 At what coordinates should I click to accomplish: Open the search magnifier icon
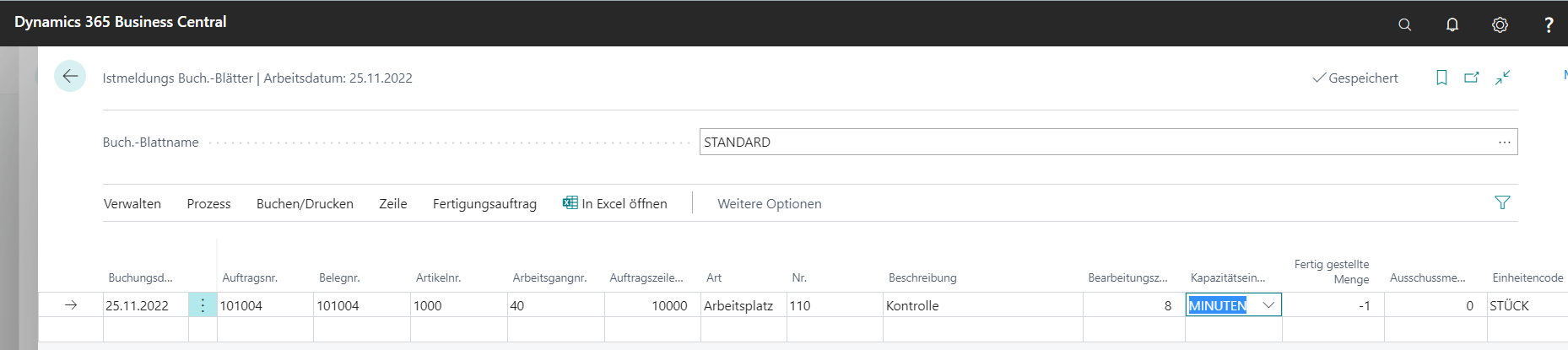tap(1404, 24)
